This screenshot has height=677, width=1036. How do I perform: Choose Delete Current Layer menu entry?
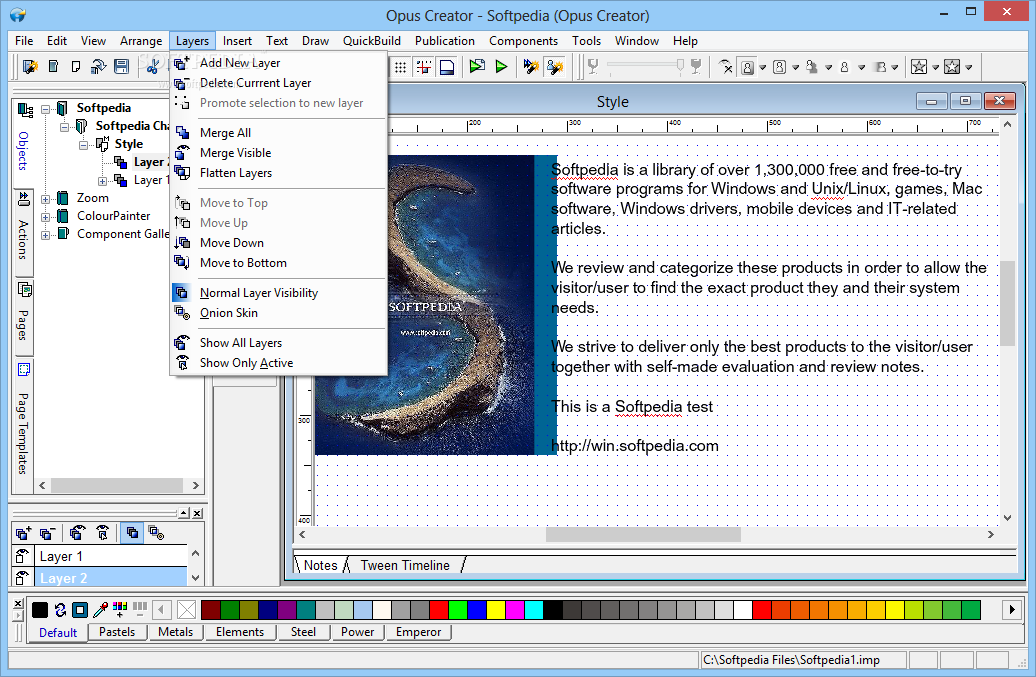pyautogui.click(x=278, y=83)
